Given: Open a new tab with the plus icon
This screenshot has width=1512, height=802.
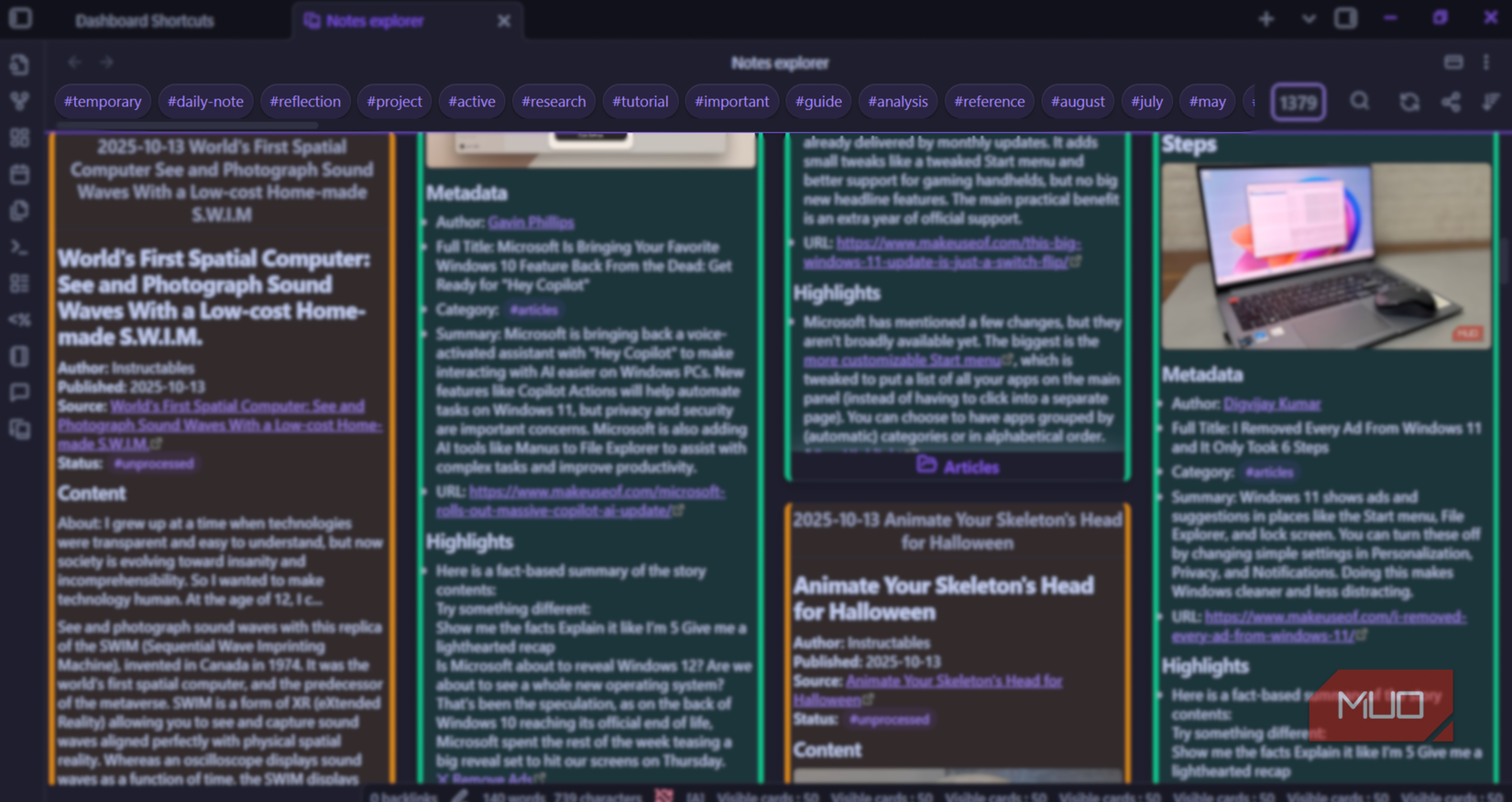Looking at the screenshot, I should 1266,18.
